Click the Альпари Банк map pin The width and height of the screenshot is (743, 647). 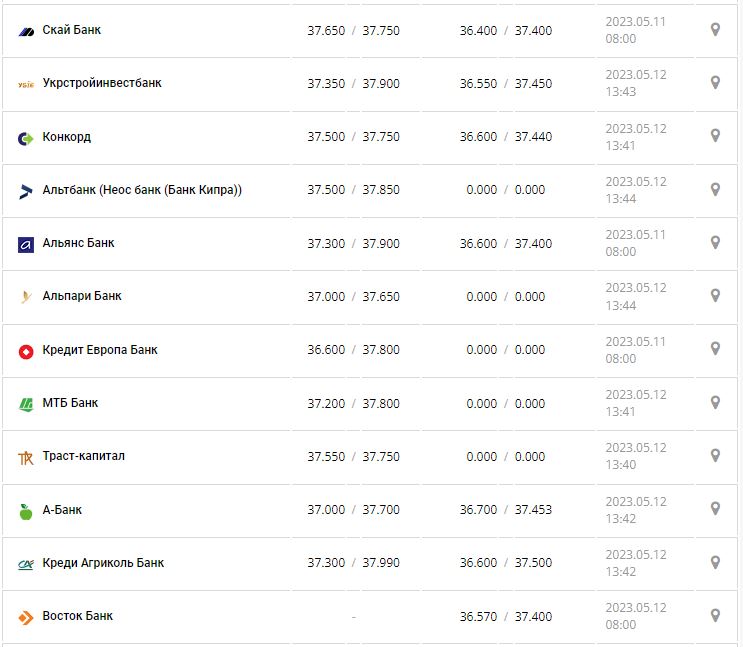tap(715, 296)
